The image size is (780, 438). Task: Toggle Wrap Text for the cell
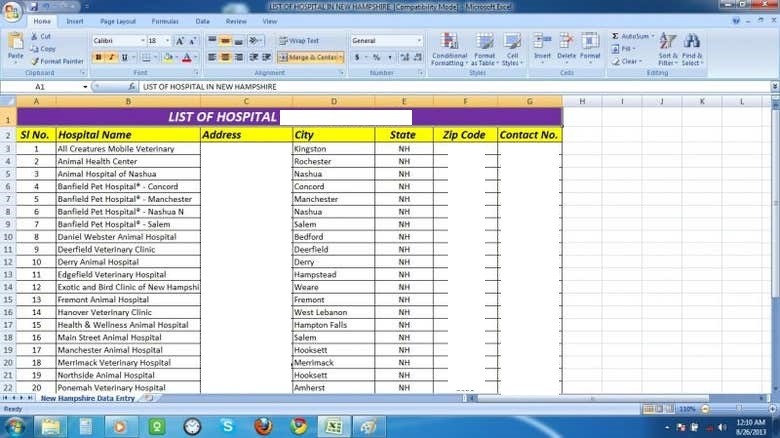coord(298,41)
